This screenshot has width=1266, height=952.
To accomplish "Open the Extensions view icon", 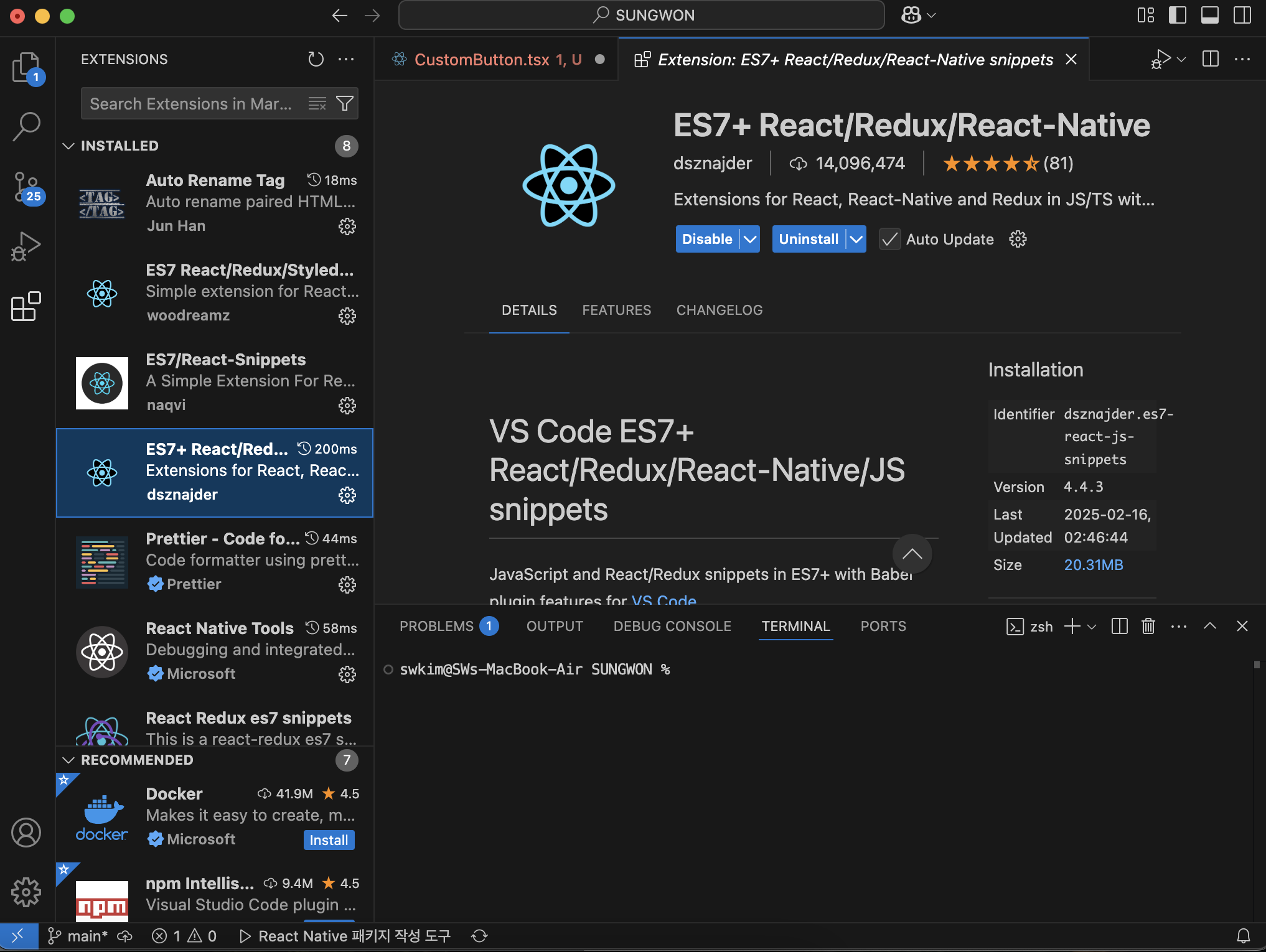I will tap(26, 306).
